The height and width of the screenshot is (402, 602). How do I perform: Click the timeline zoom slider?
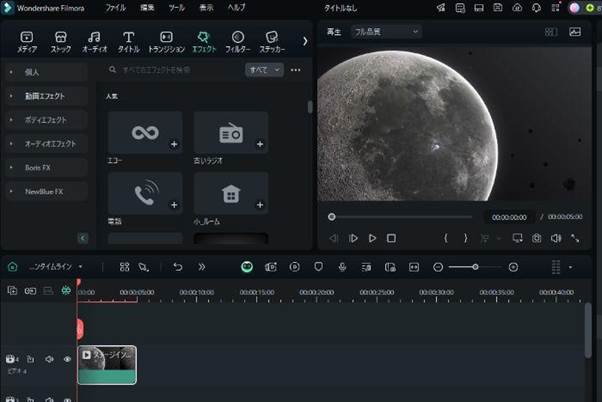[x=475, y=267]
